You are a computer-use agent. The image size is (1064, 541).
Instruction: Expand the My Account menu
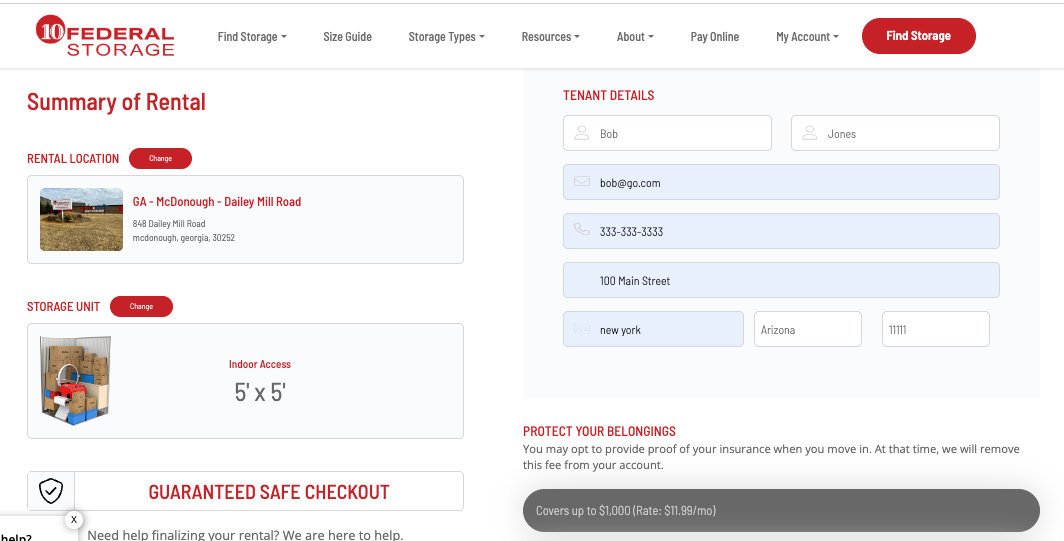(x=807, y=37)
